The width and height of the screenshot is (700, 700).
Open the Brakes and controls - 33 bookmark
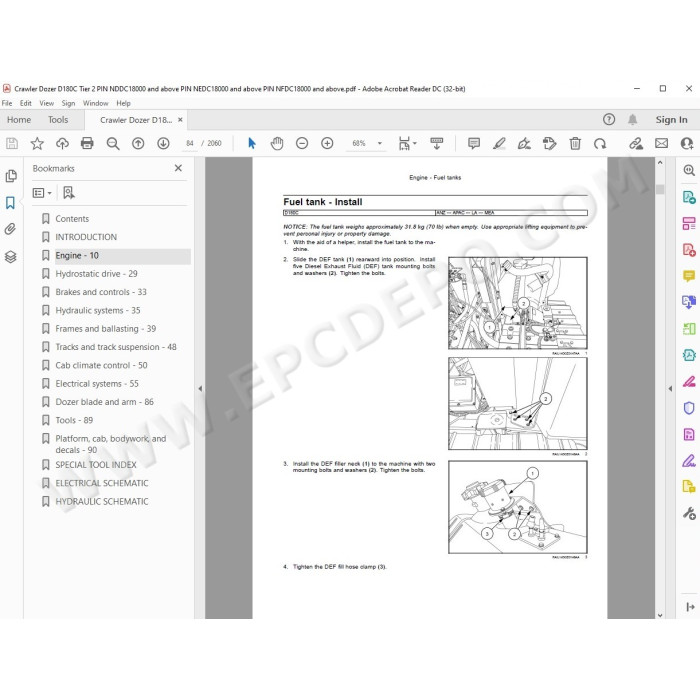101,292
